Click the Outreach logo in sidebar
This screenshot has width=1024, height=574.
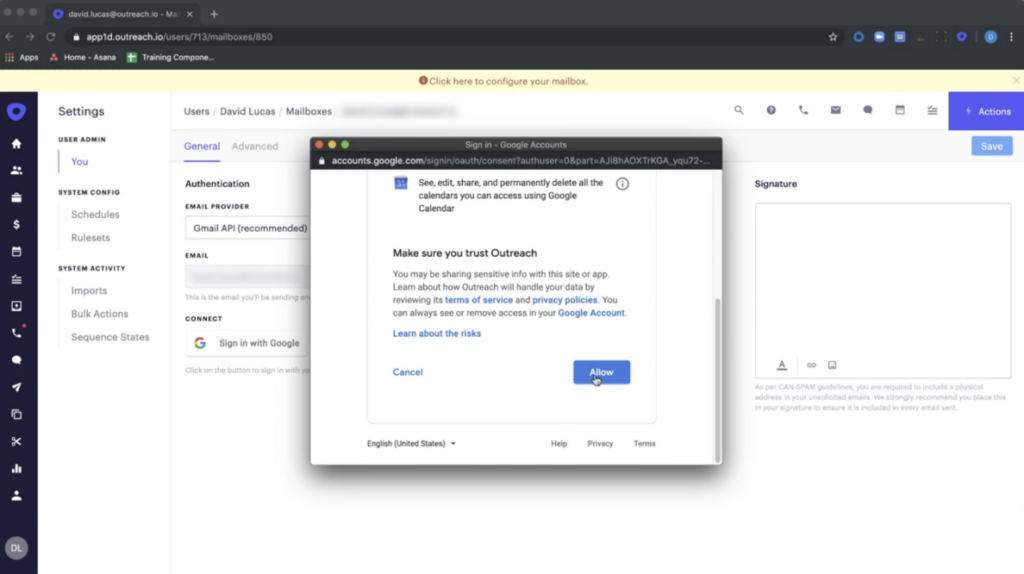[16, 112]
